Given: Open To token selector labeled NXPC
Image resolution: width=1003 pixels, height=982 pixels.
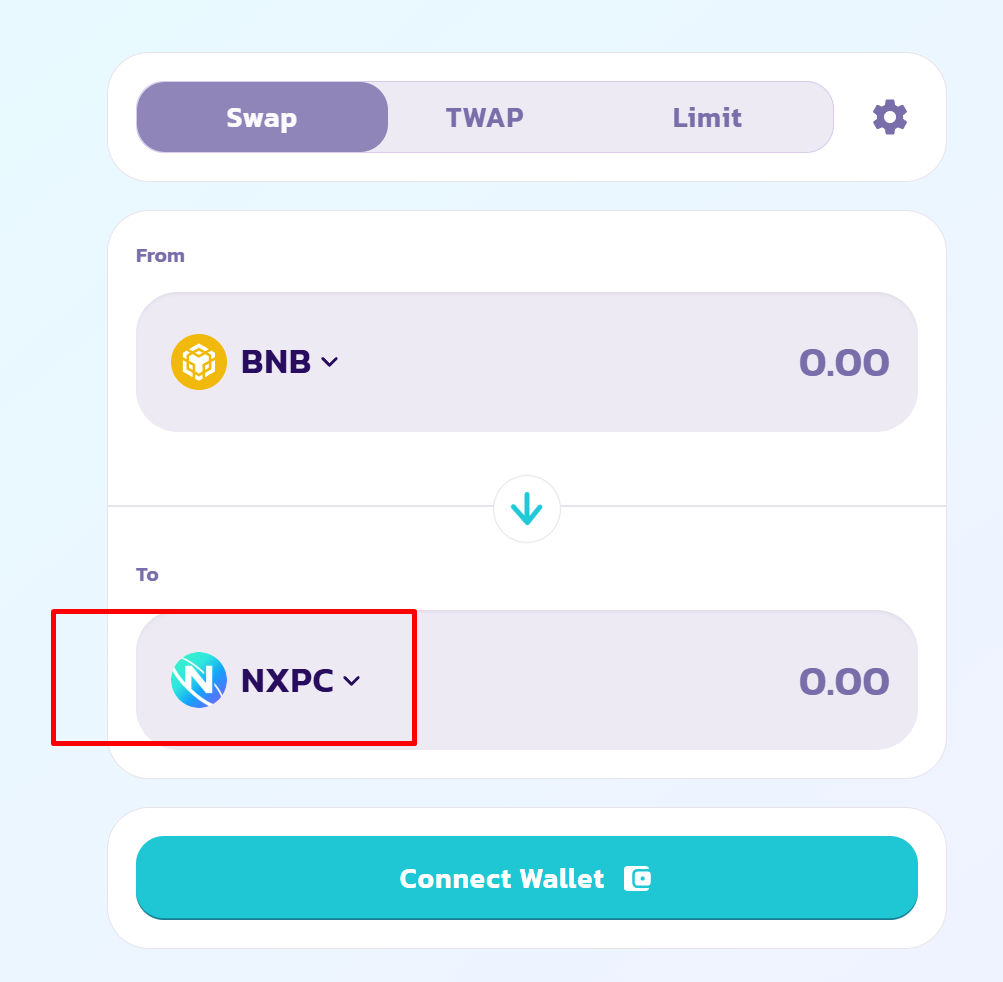Looking at the screenshot, I should point(266,680).
